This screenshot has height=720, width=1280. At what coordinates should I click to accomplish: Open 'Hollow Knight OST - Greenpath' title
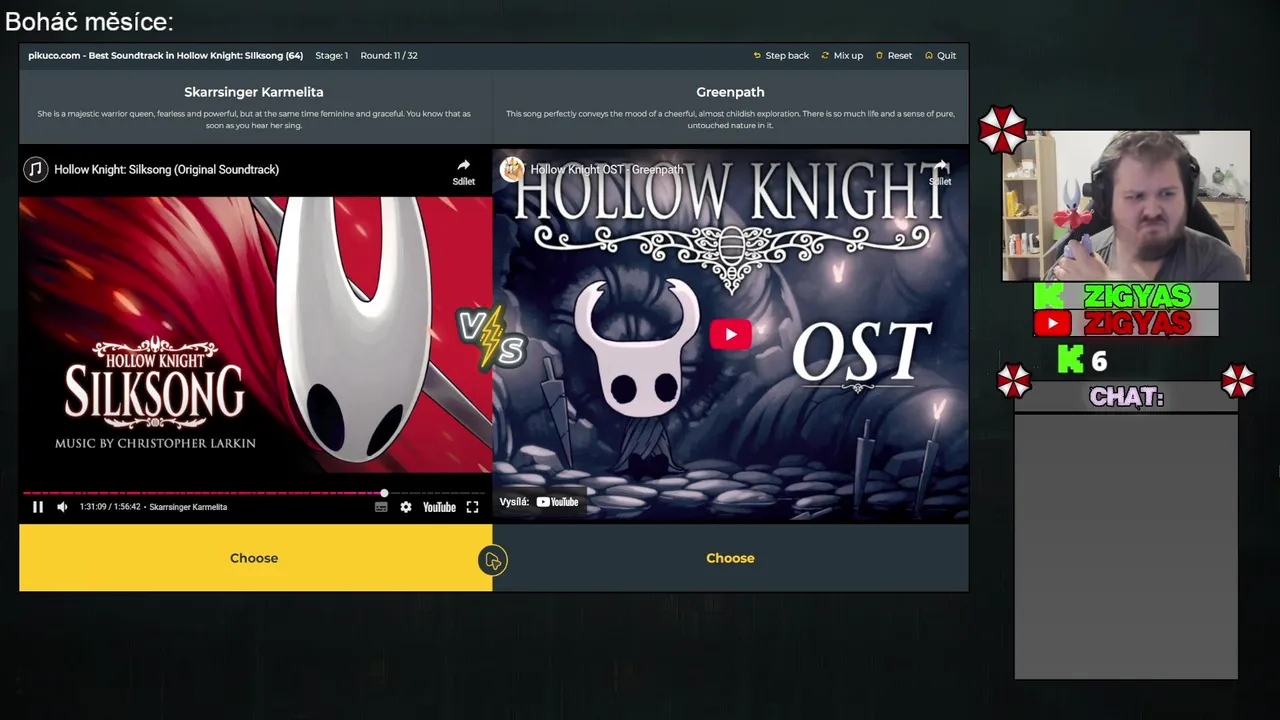coord(607,169)
